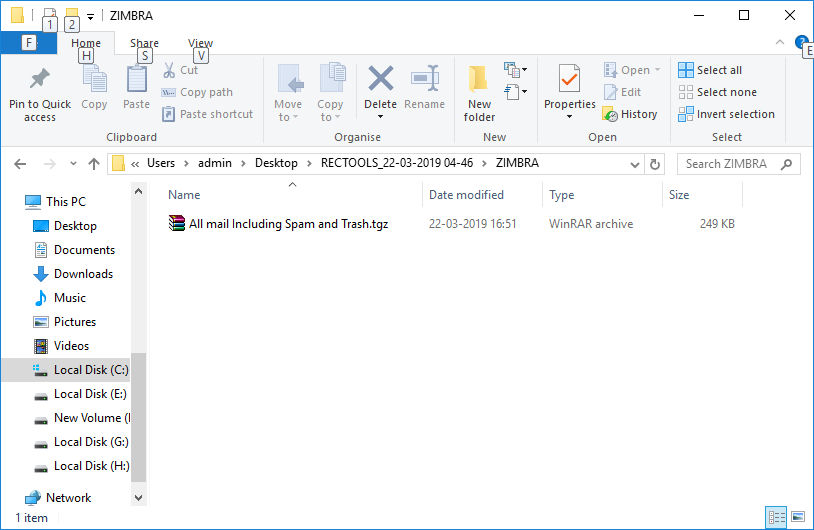Click Copy path command

pos(197,92)
